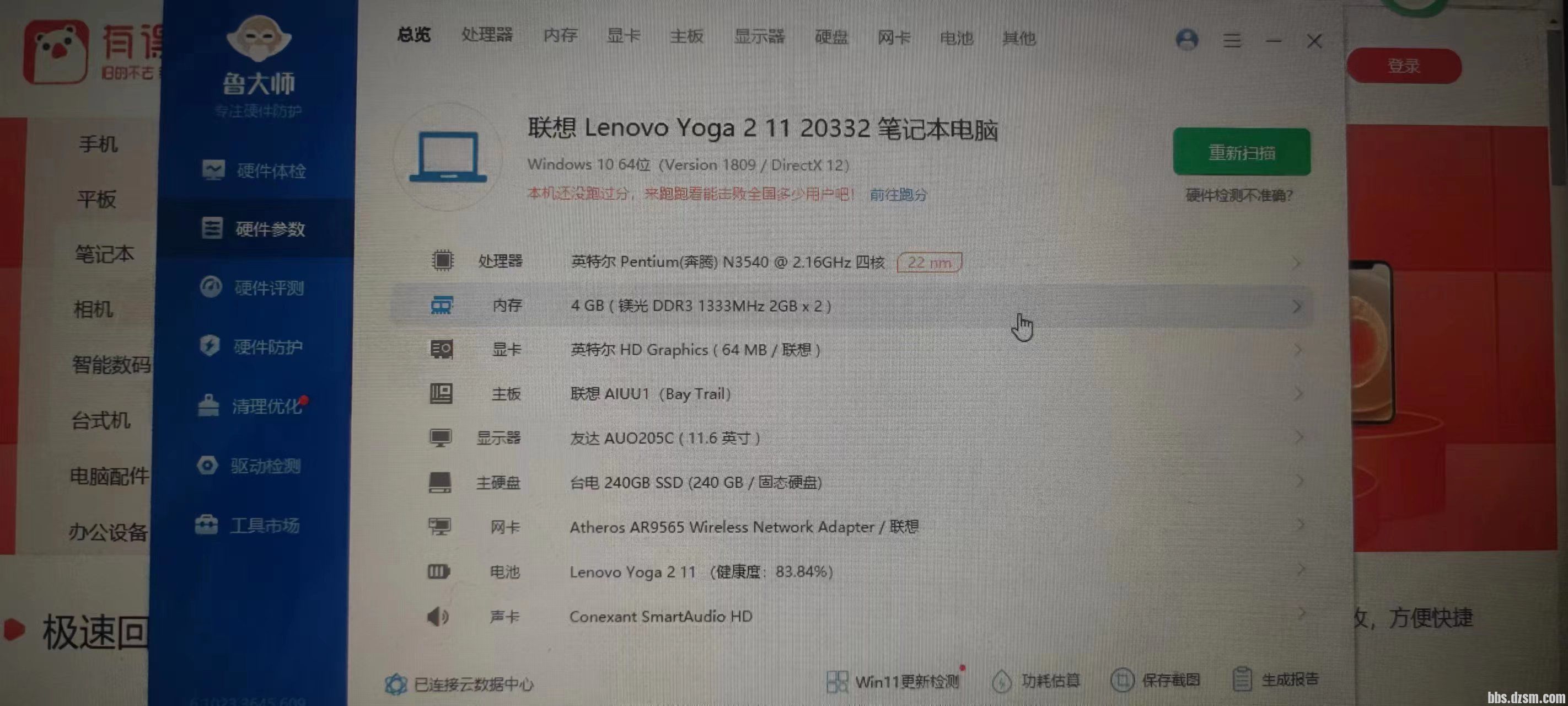Expand the 处理器 row chevron
The height and width of the screenshot is (706, 1568).
(x=1297, y=263)
